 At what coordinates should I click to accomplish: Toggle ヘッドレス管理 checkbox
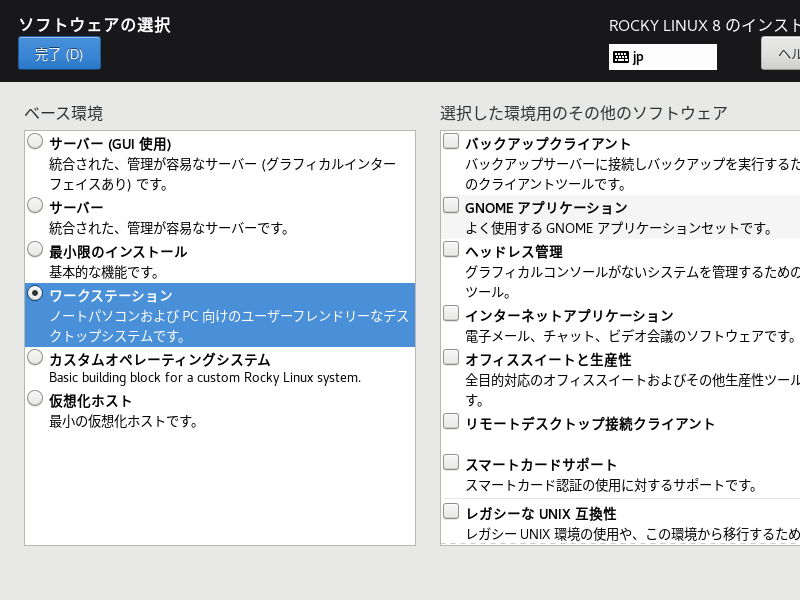coord(451,249)
